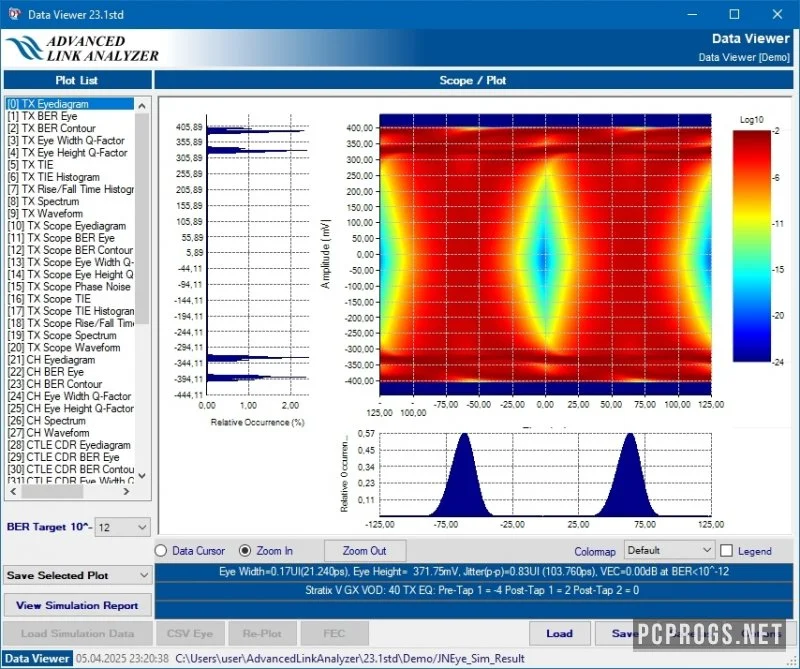This screenshot has width=800, height=669.
Task: Select [9] TX Waveform plot
Action: click(x=70, y=213)
